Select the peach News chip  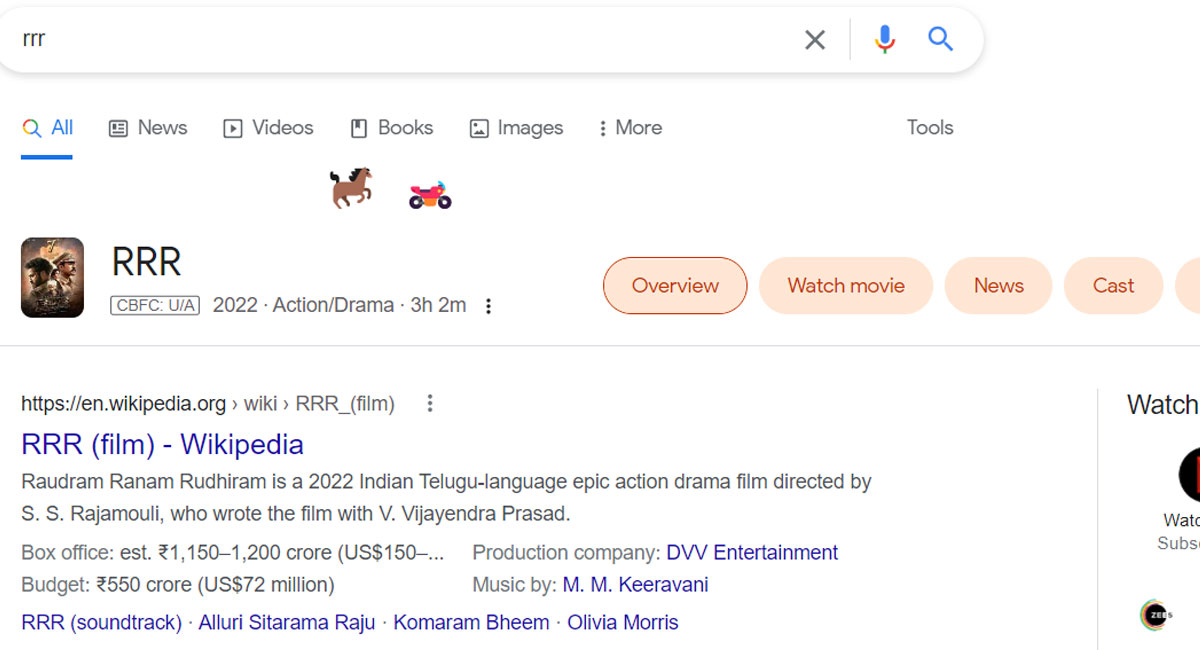(x=998, y=285)
